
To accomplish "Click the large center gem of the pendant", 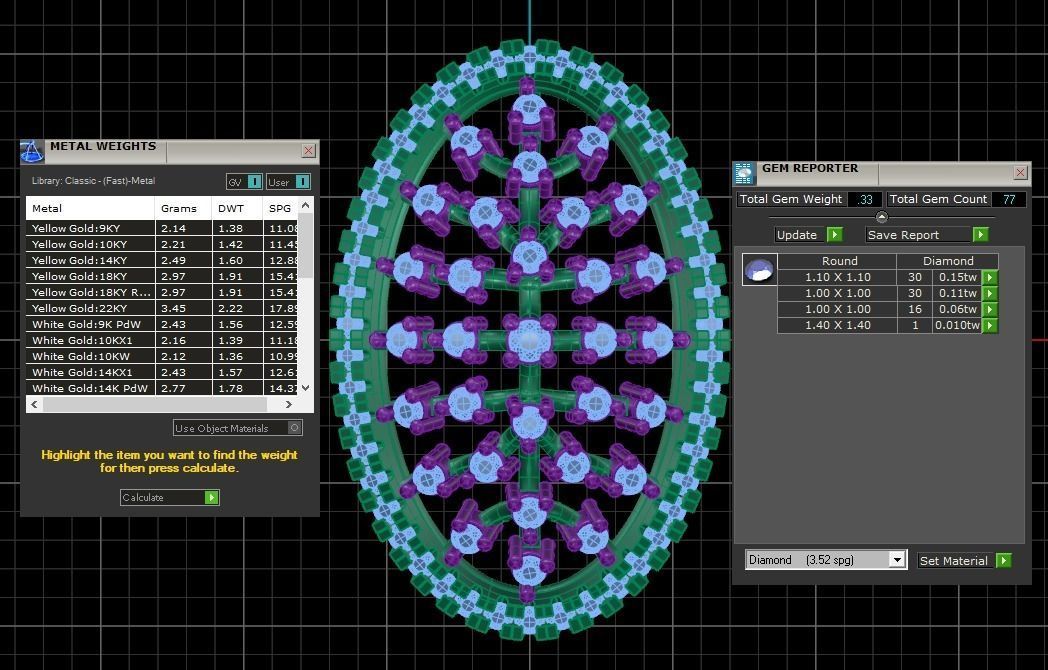I will [529, 340].
